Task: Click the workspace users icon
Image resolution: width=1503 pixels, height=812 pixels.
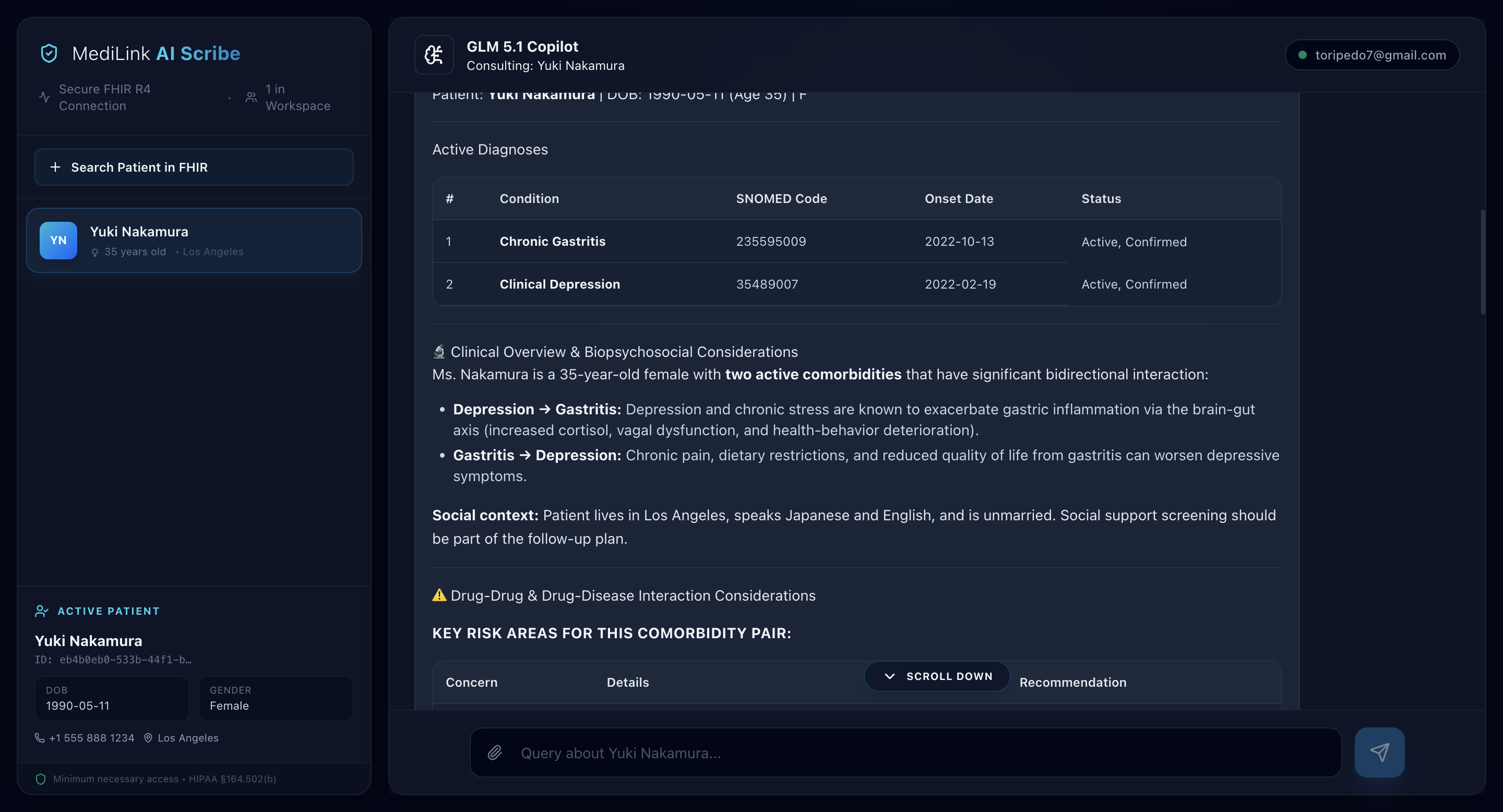Action: 251,98
